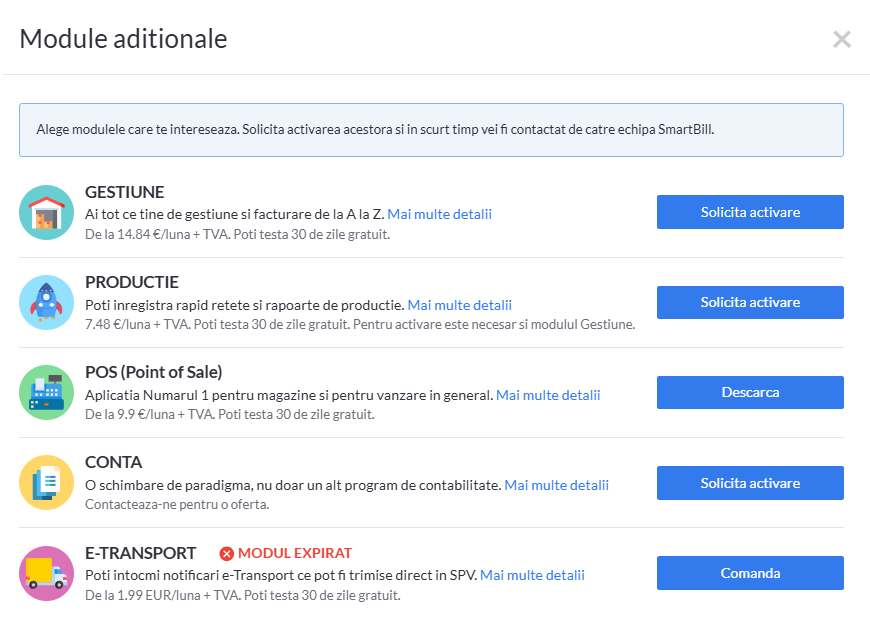This screenshot has width=870, height=636.
Task: Open Mai multe detalii for Gestiune
Action: pyautogui.click(x=439, y=214)
